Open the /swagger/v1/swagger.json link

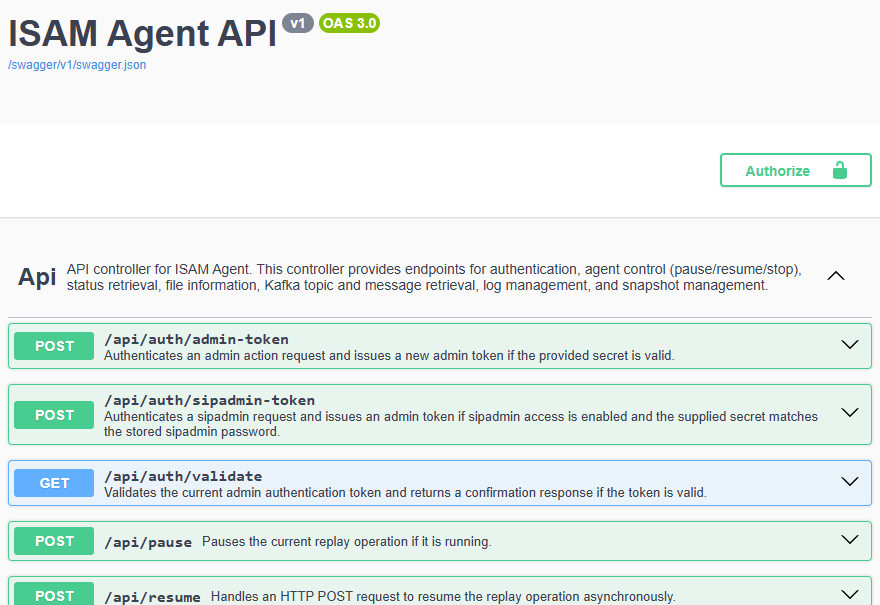(x=77, y=65)
